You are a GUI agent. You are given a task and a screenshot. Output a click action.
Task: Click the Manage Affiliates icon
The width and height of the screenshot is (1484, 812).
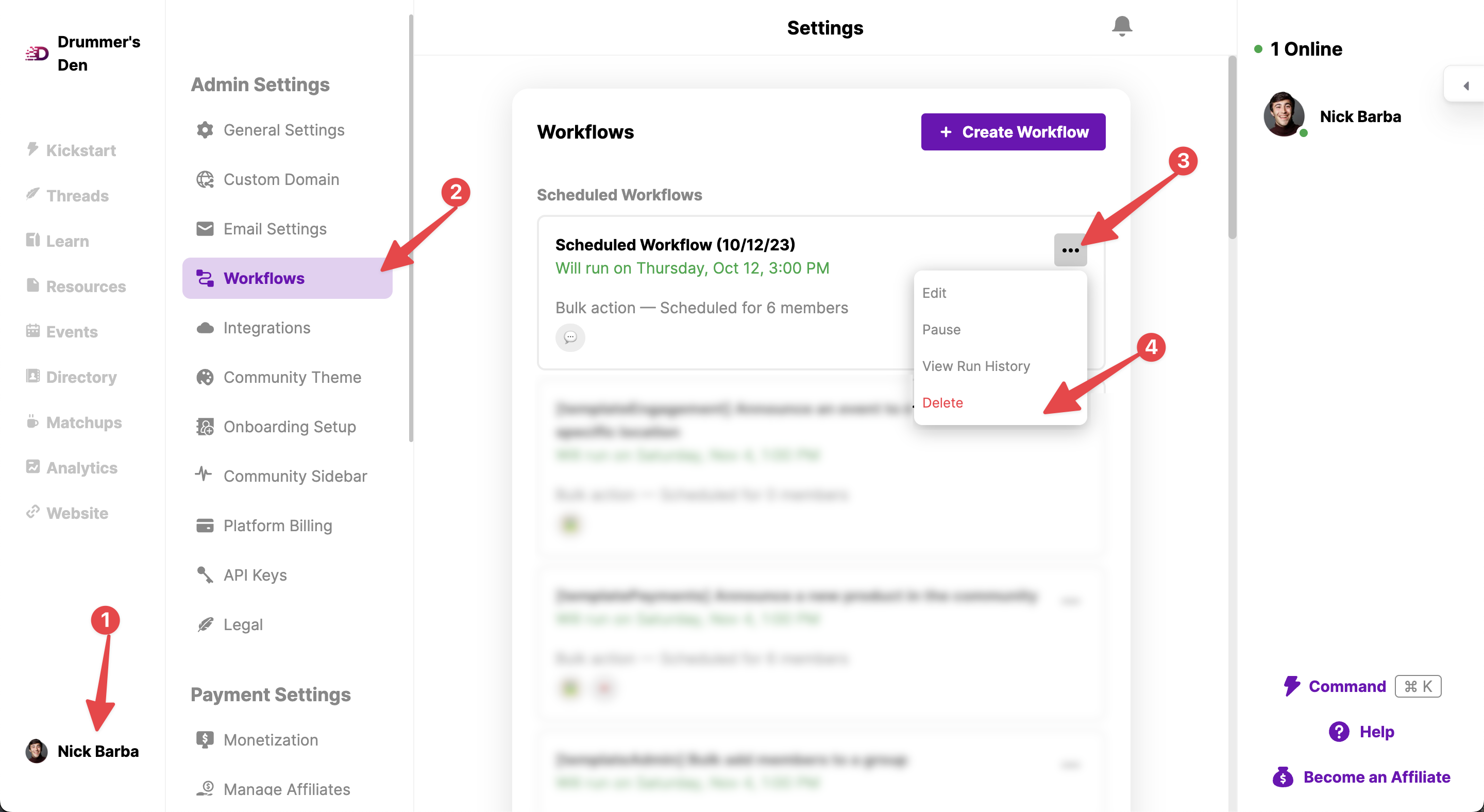coord(205,788)
